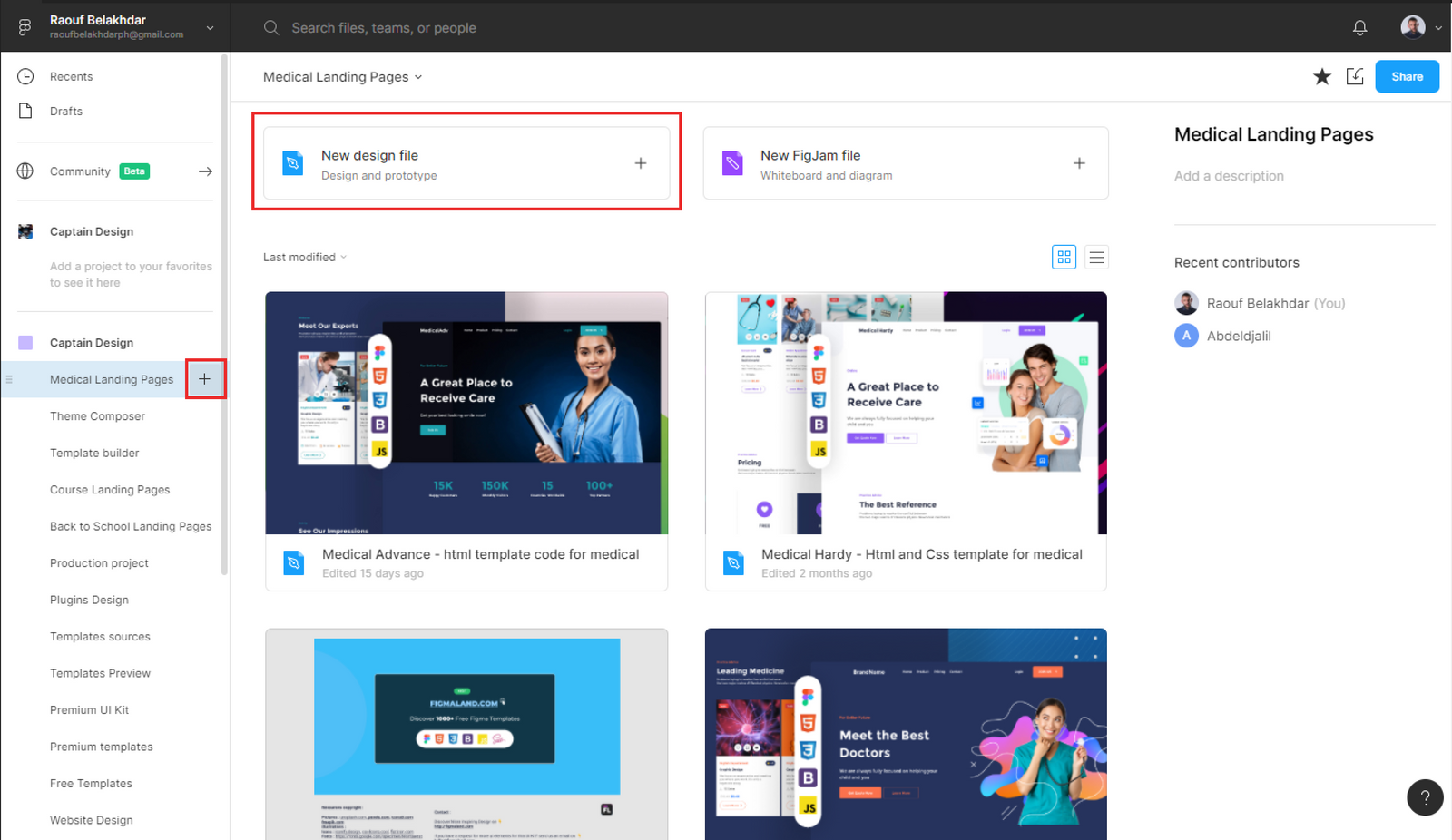Screen dimensions: 1452x840
Task: Click the plus icon next to Medical Landing Pages
Action: (205, 379)
